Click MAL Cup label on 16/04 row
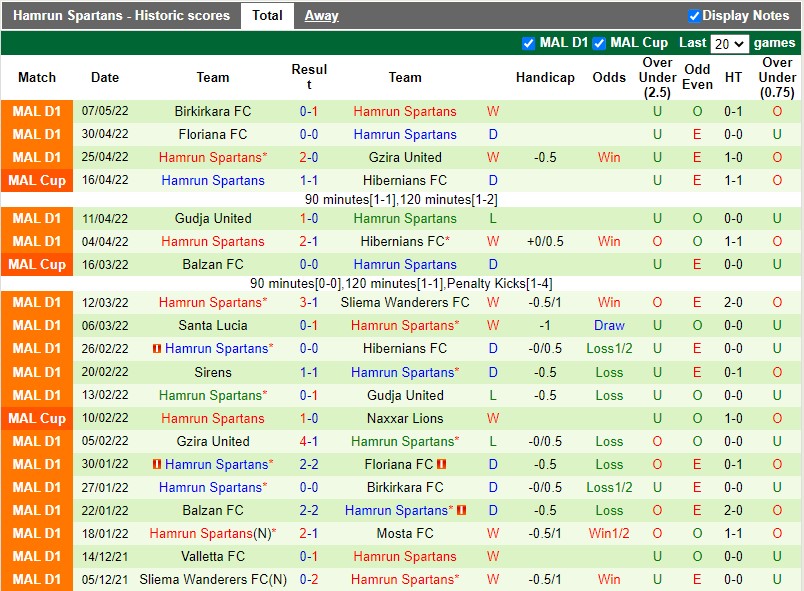The height and width of the screenshot is (591, 804). click(x=37, y=180)
